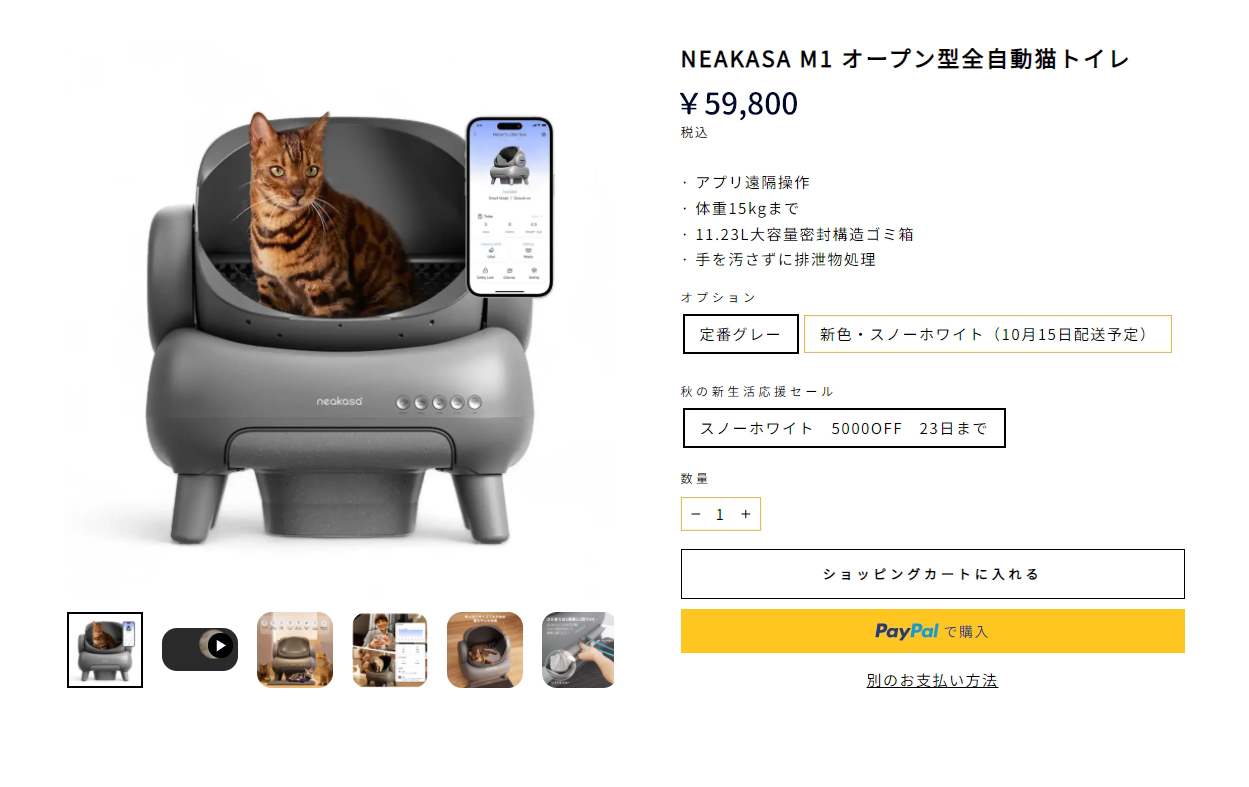Buy now with the PayPal button
The width and height of the screenshot is (1249, 787).
(x=932, y=631)
